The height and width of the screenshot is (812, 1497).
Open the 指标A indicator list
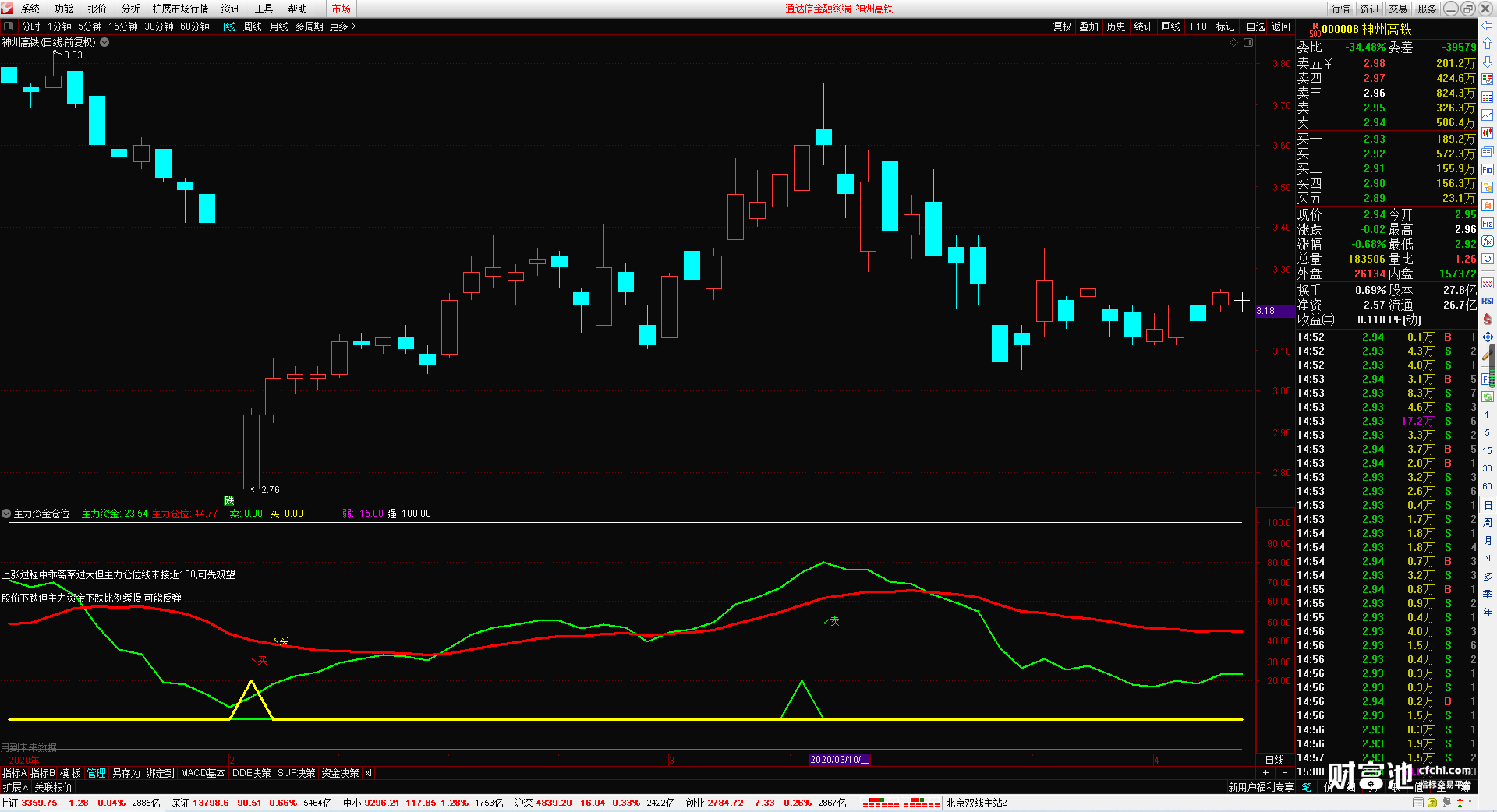(14, 773)
